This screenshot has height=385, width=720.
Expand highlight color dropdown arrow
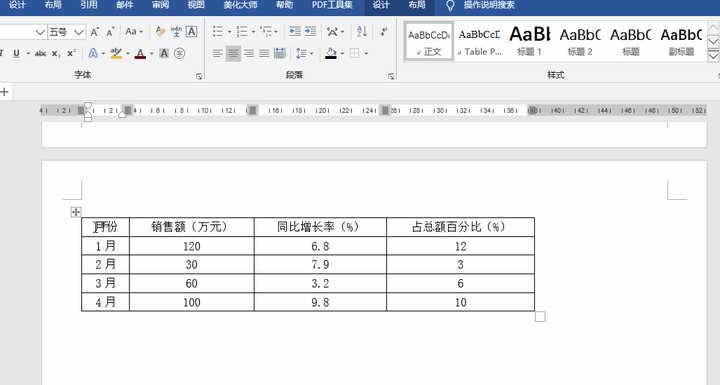(x=128, y=54)
